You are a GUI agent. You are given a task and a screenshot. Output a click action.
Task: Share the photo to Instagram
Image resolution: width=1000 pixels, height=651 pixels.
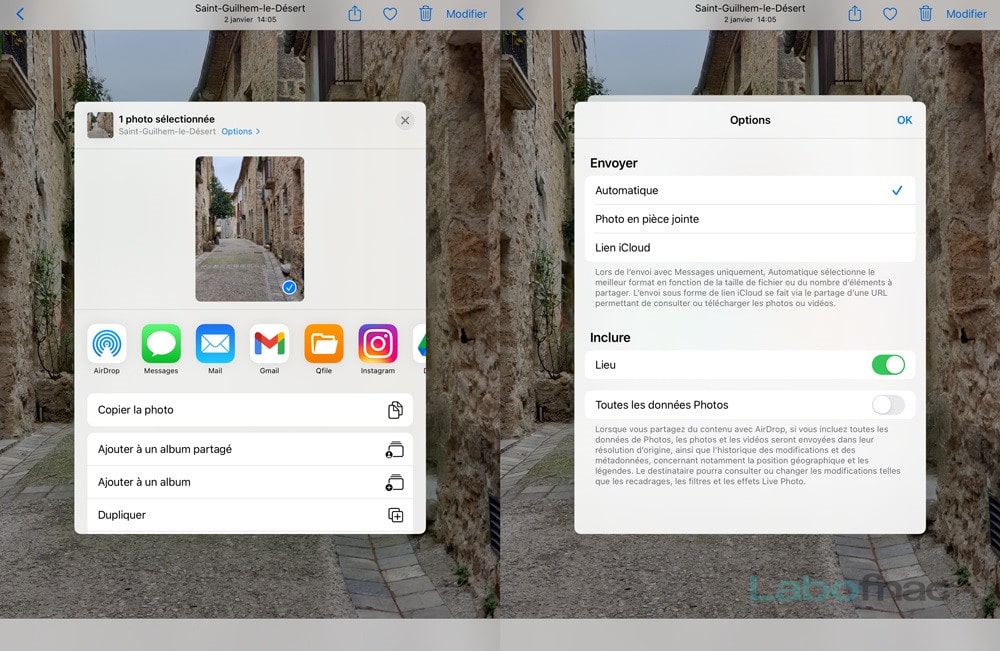pyautogui.click(x=378, y=344)
